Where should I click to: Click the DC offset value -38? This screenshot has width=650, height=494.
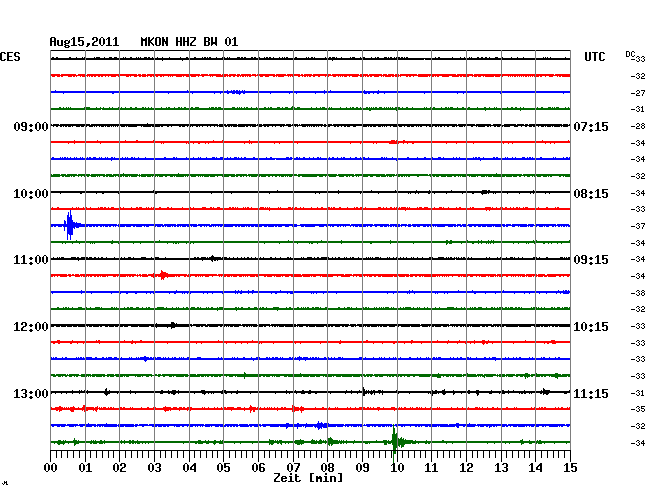[638, 293]
